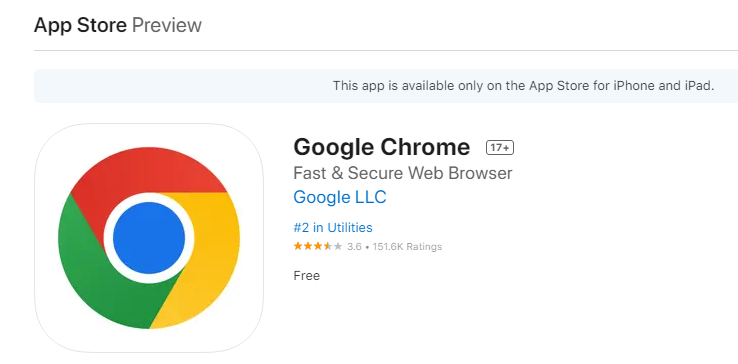Click the 17+ age rating badge

click(x=500, y=148)
